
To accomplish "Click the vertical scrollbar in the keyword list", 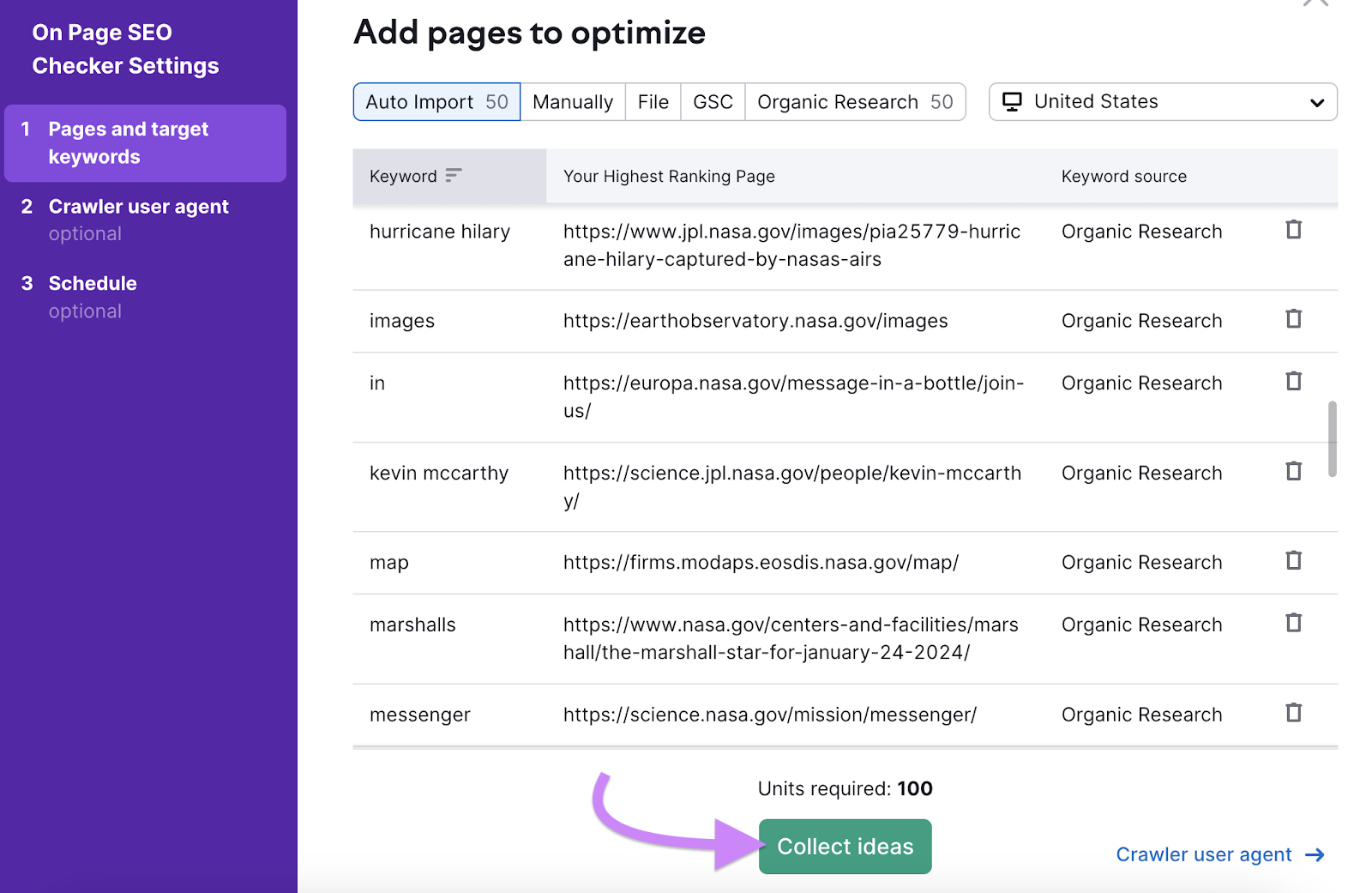I will click(x=1331, y=437).
